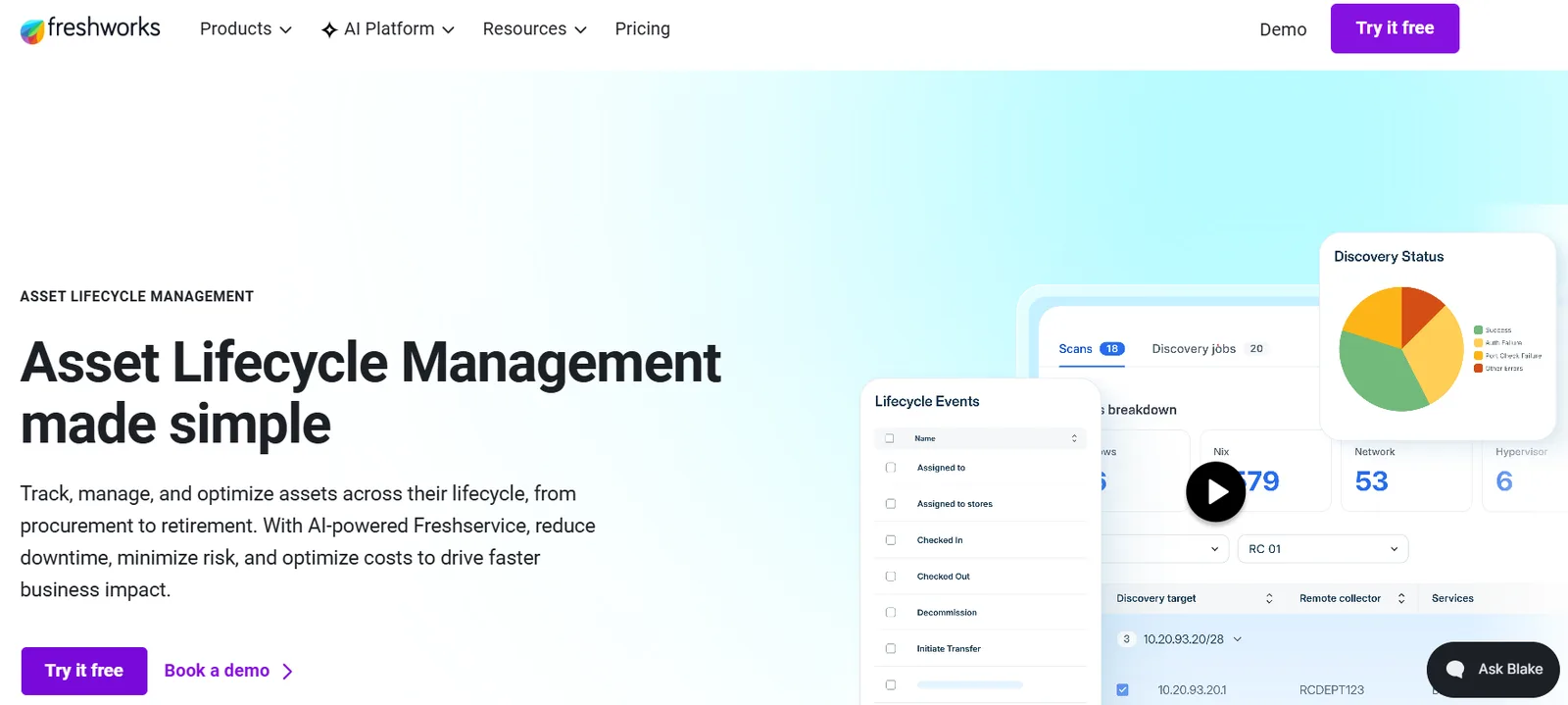The width and height of the screenshot is (1568, 705).
Task: Play the product video
Action: pos(1215,491)
